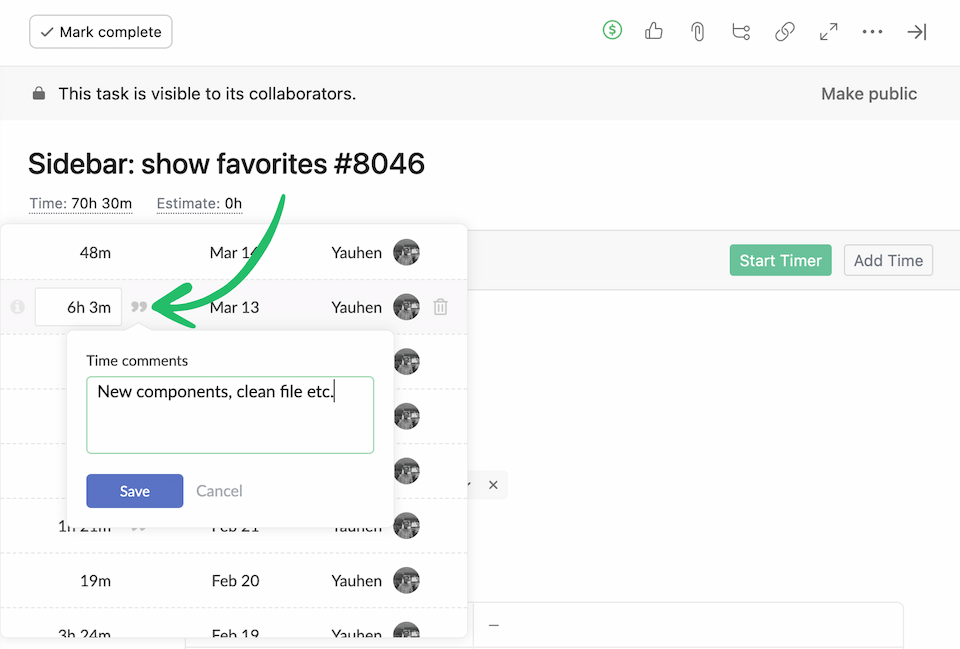The width and height of the screenshot is (960, 649).
Task: Toggle task completion with Mark complete
Action: [x=100, y=31]
